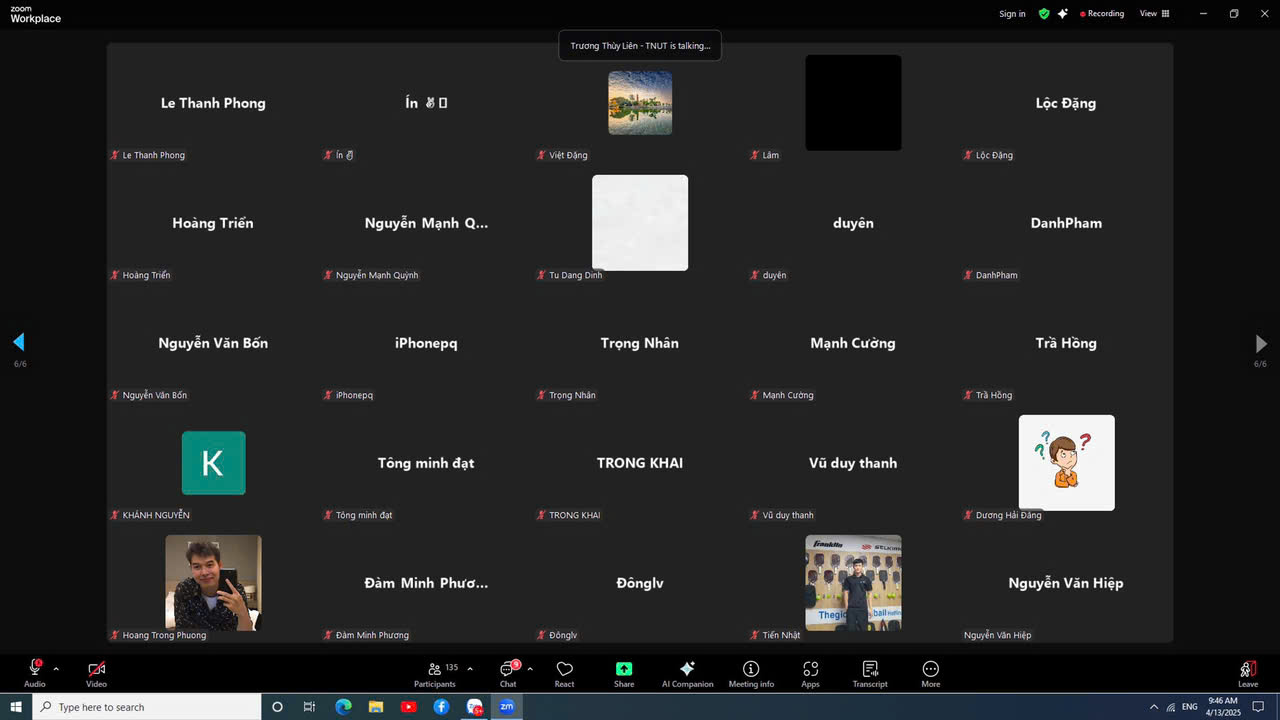Open the Apps panel
This screenshot has height=720, width=1280.
(x=810, y=673)
